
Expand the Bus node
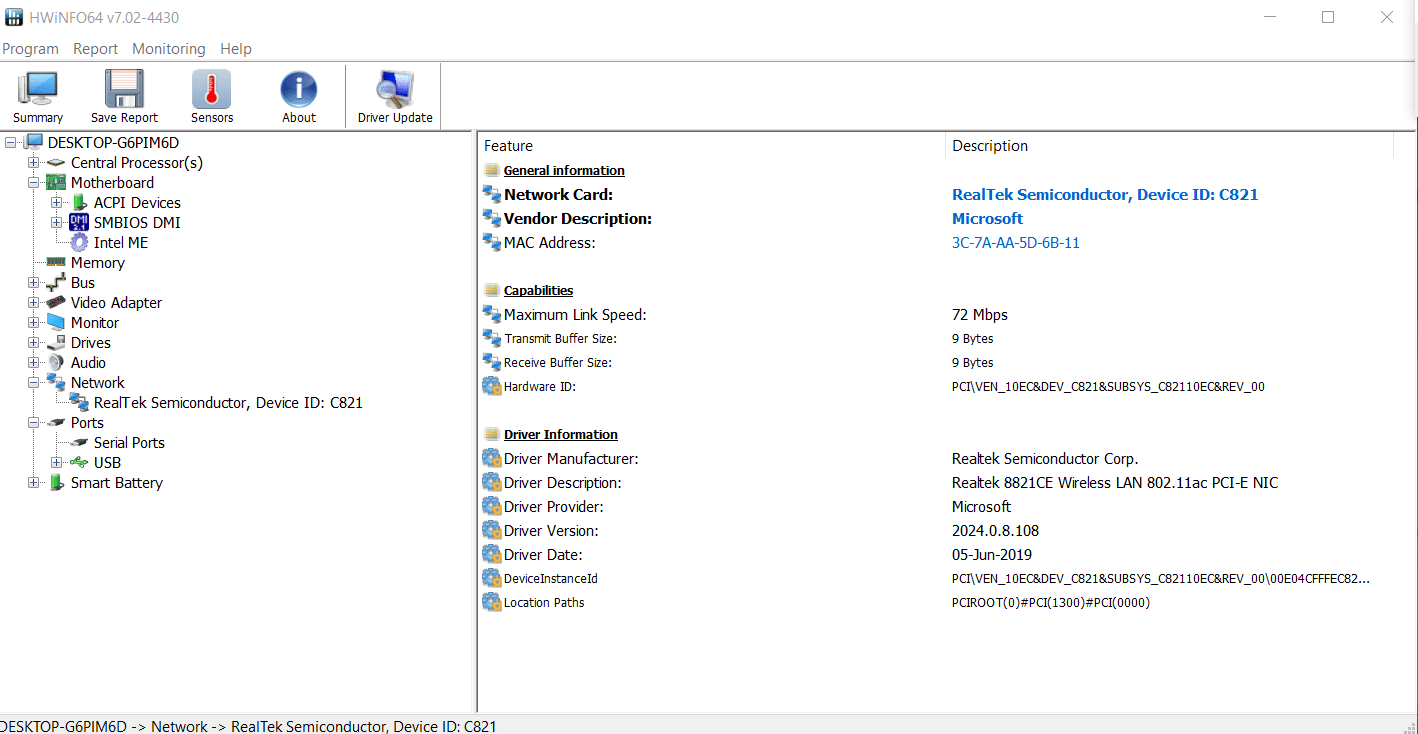tap(34, 282)
